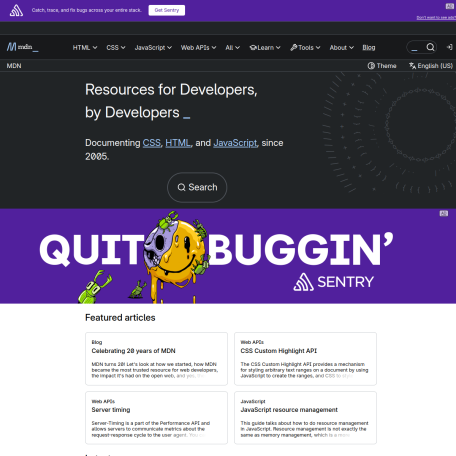
Task: Open the Theme switcher
Action: [x=382, y=66]
